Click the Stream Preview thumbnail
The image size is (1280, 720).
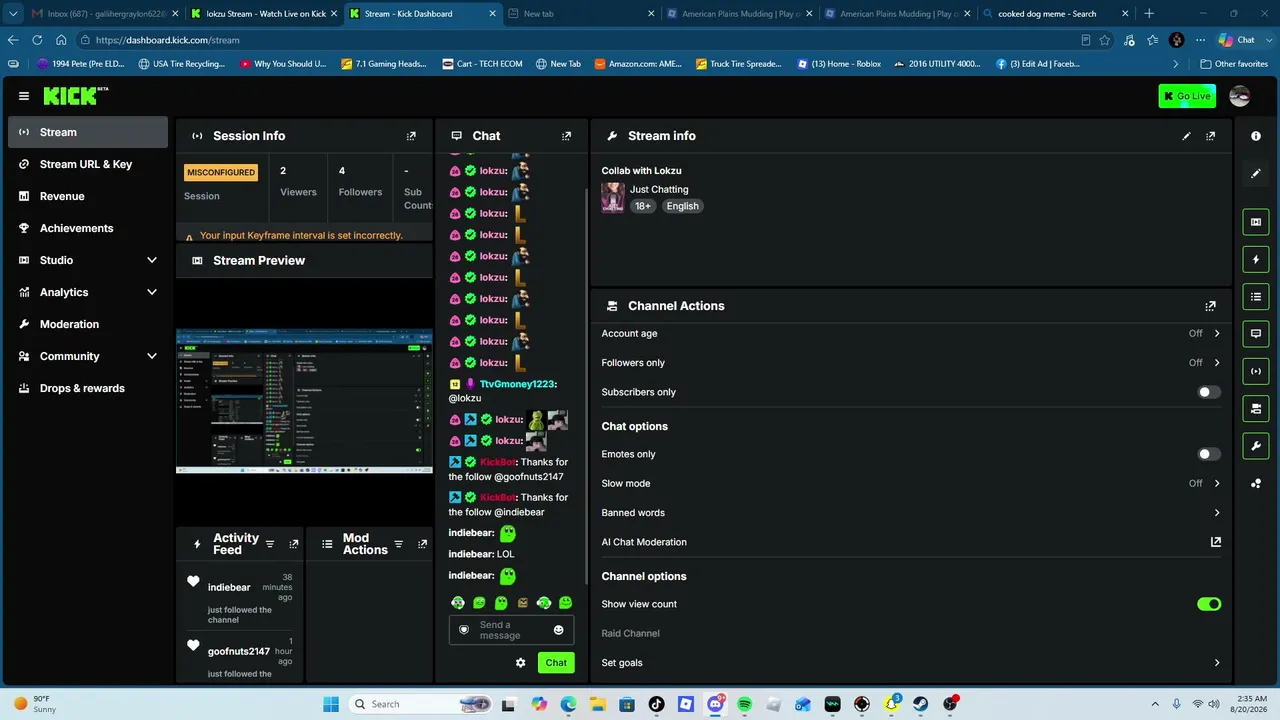click(305, 401)
